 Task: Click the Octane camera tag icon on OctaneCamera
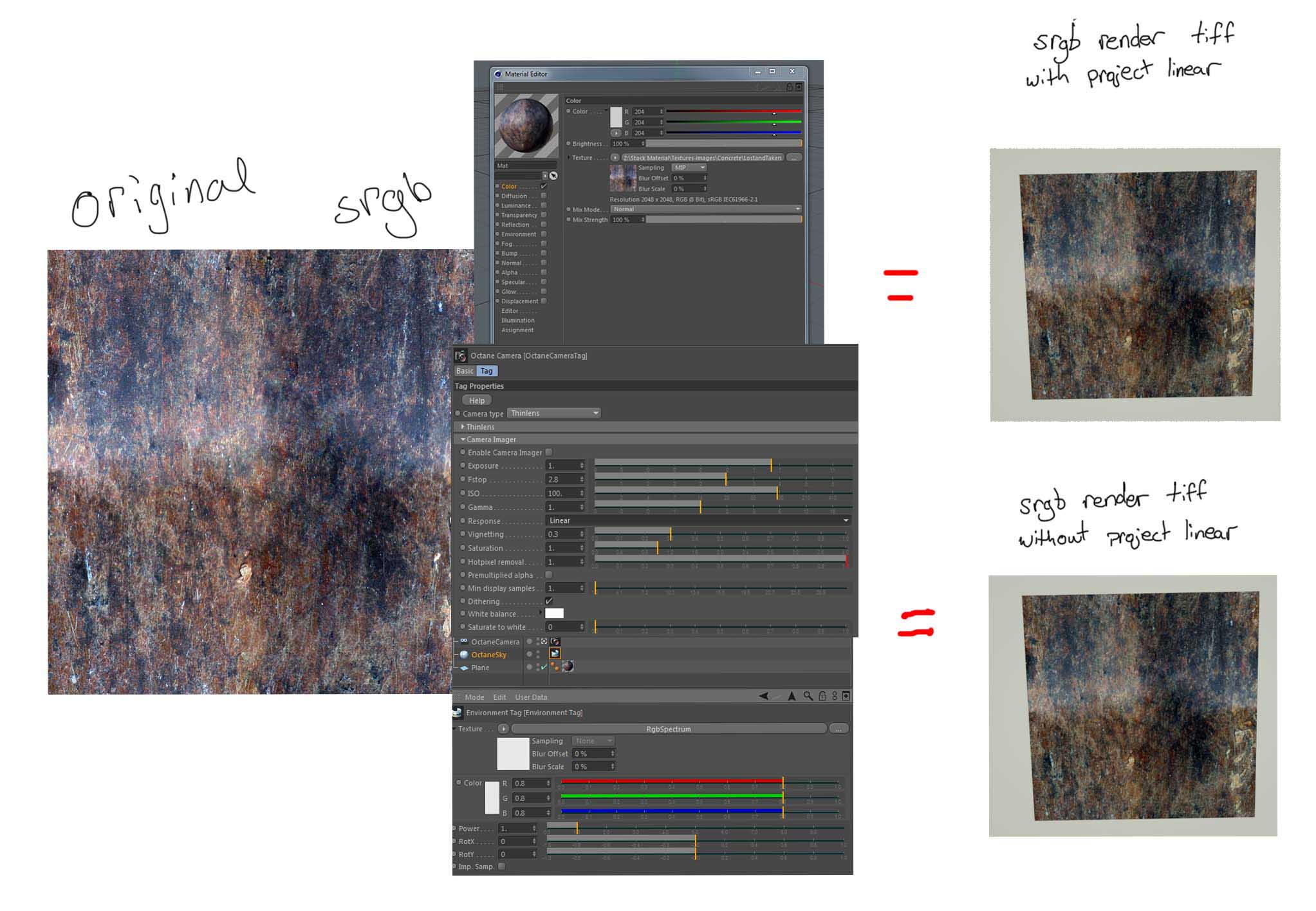pyautogui.click(x=555, y=642)
